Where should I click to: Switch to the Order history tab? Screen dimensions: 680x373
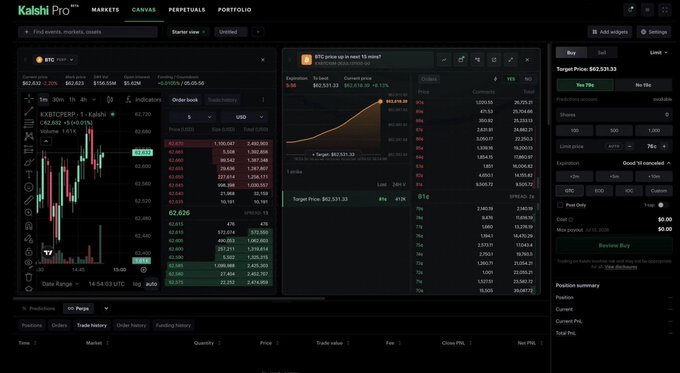(x=131, y=325)
